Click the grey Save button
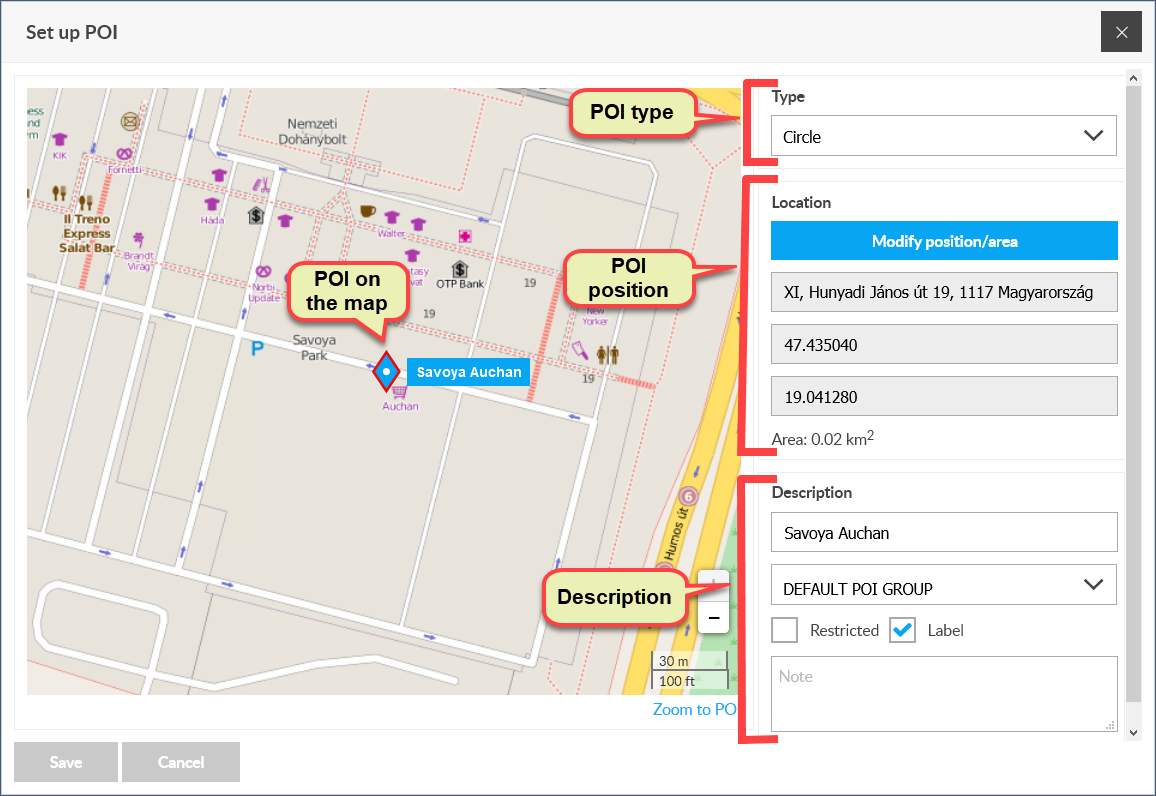The width and height of the screenshot is (1156, 796). coord(66,762)
